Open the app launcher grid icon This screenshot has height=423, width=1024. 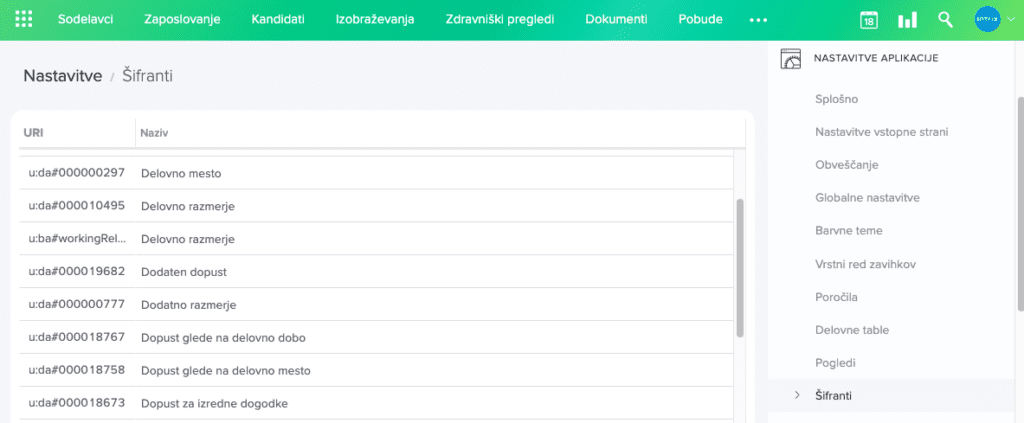pyautogui.click(x=25, y=20)
